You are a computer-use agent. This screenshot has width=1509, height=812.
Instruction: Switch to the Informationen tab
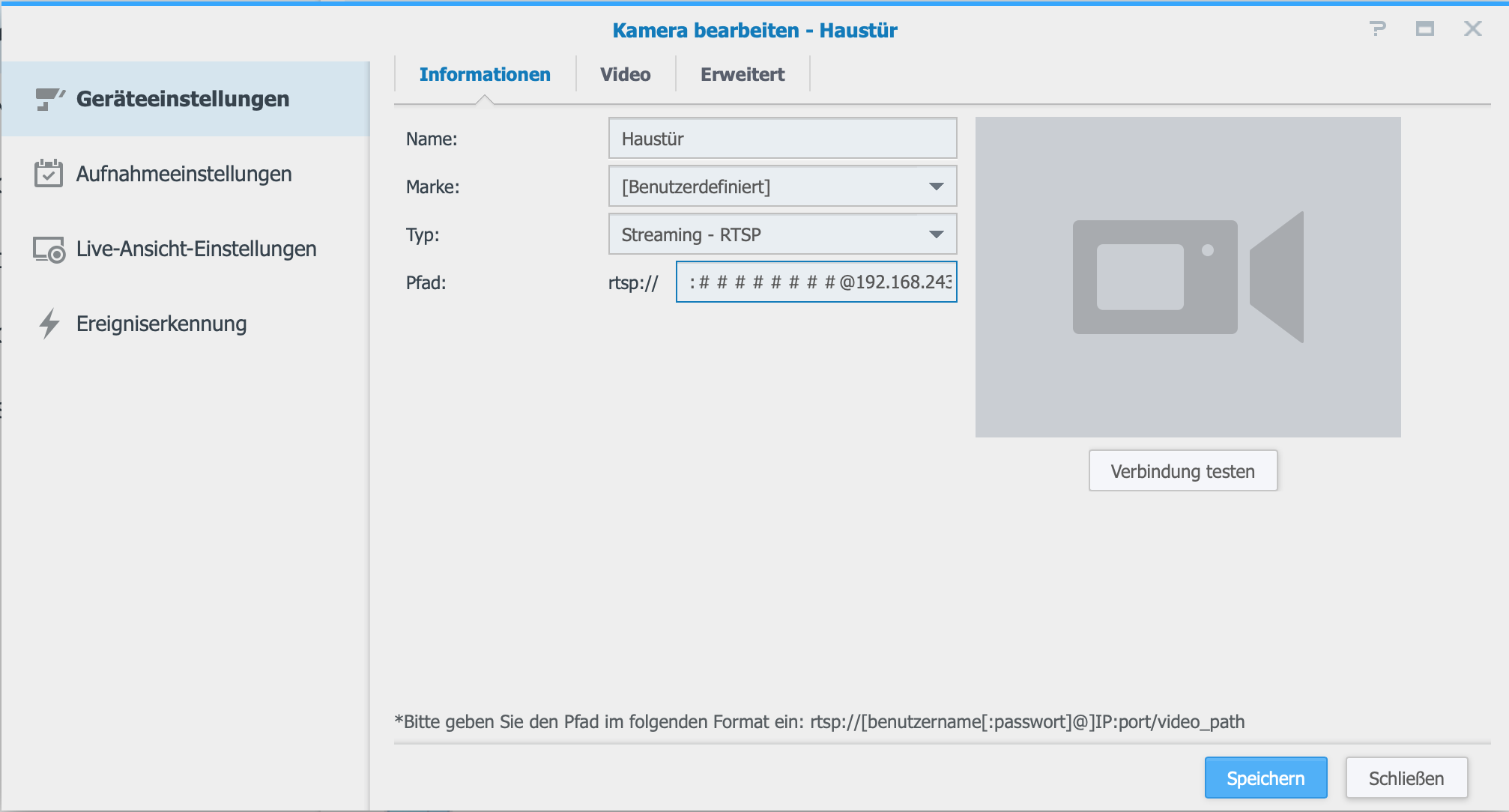click(485, 74)
